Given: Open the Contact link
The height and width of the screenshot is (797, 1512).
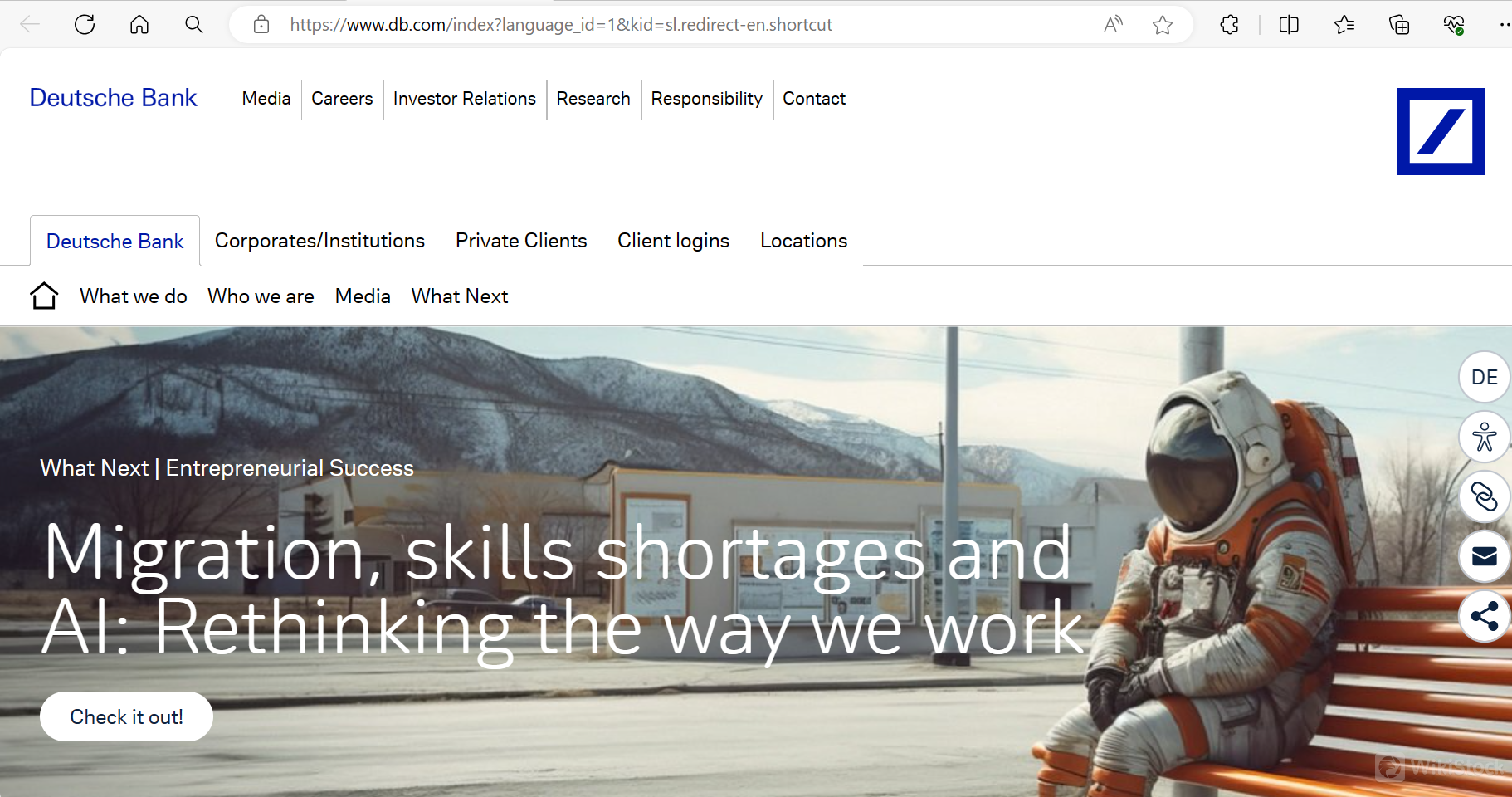Looking at the screenshot, I should (x=814, y=99).
